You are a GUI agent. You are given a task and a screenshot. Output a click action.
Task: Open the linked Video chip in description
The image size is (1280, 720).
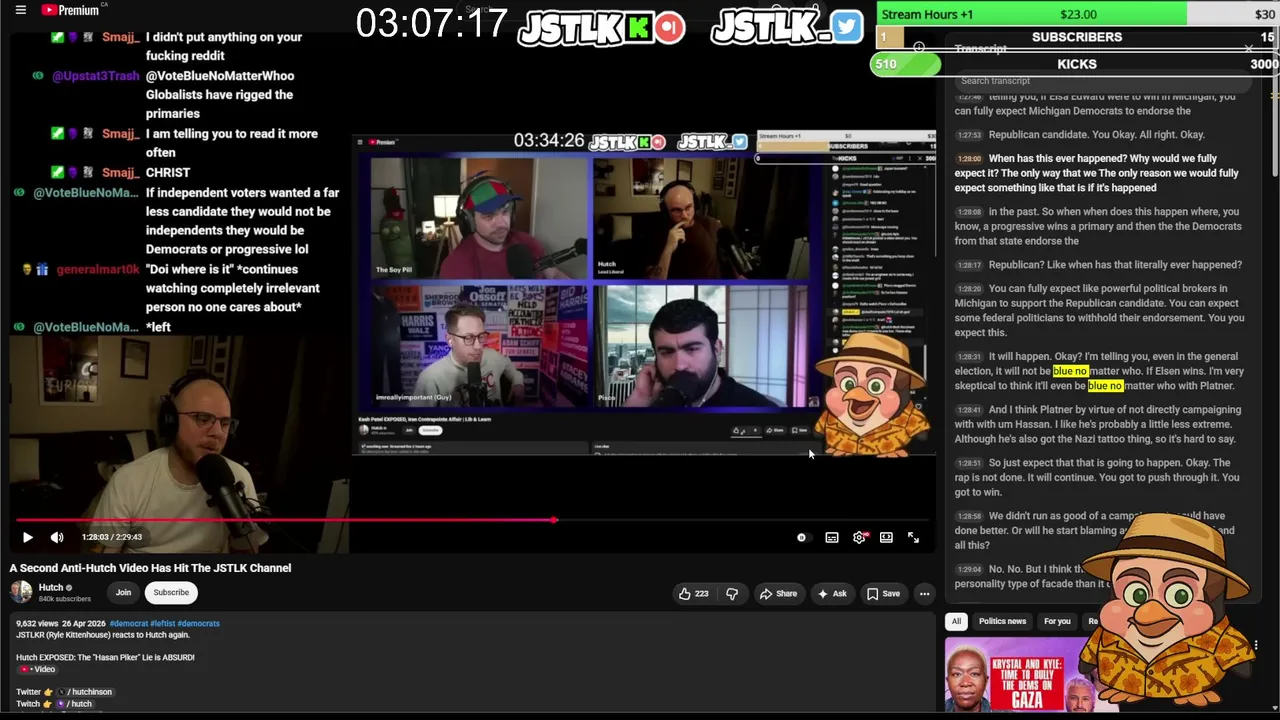point(38,669)
